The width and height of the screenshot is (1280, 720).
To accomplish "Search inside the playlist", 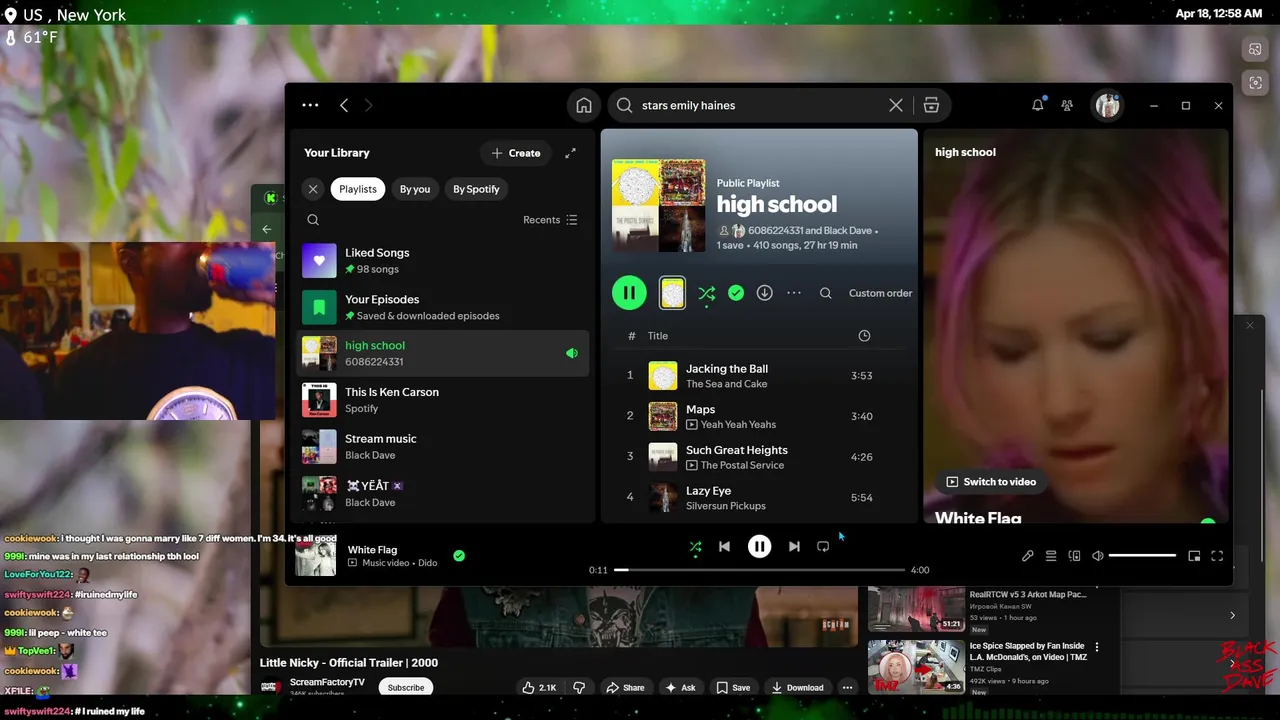I will [x=825, y=293].
